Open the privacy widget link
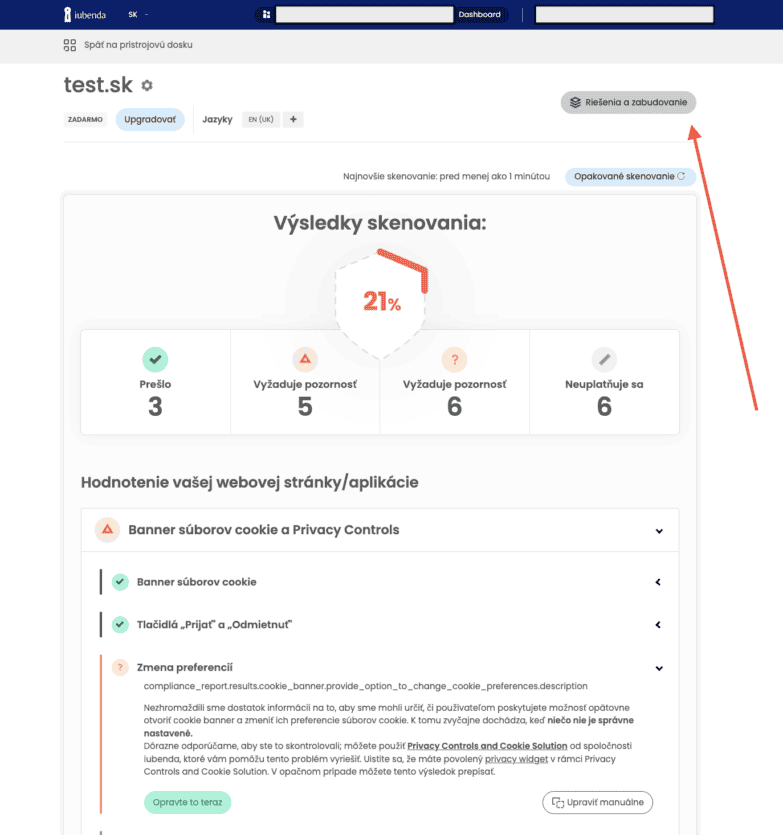 [x=518, y=760]
